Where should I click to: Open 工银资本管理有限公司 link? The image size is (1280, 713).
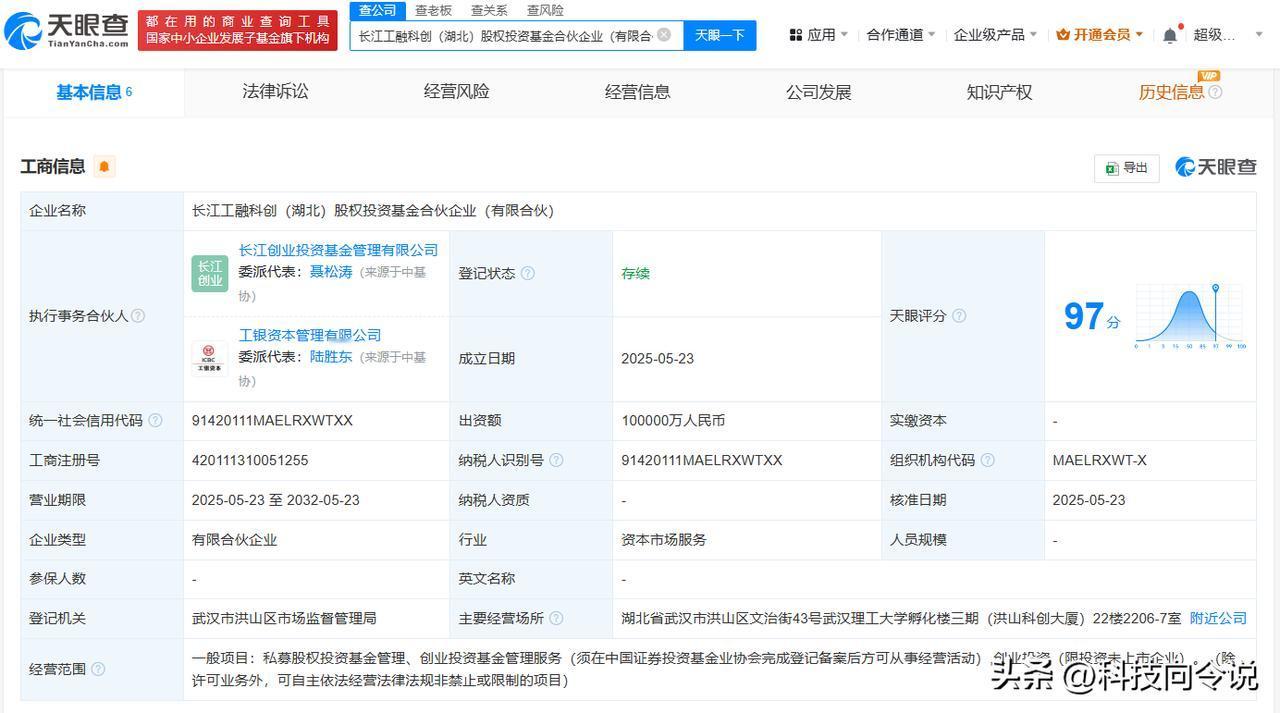tap(310, 334)
